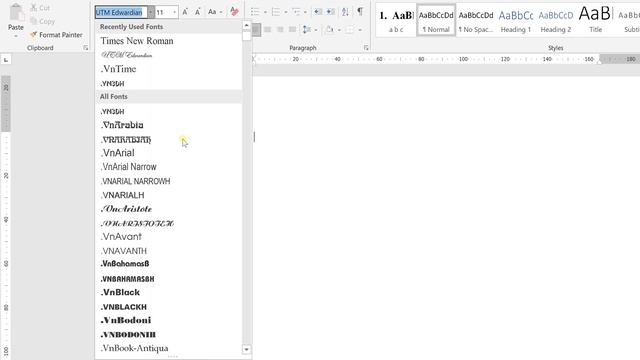Choose UTM Edwardian from recently used fonts
Screen dimensions: 640x360
point(169,55)
